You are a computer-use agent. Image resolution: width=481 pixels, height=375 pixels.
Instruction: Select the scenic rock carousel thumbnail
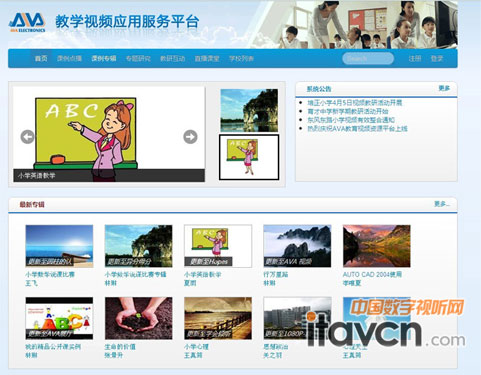tap(249, 110)
